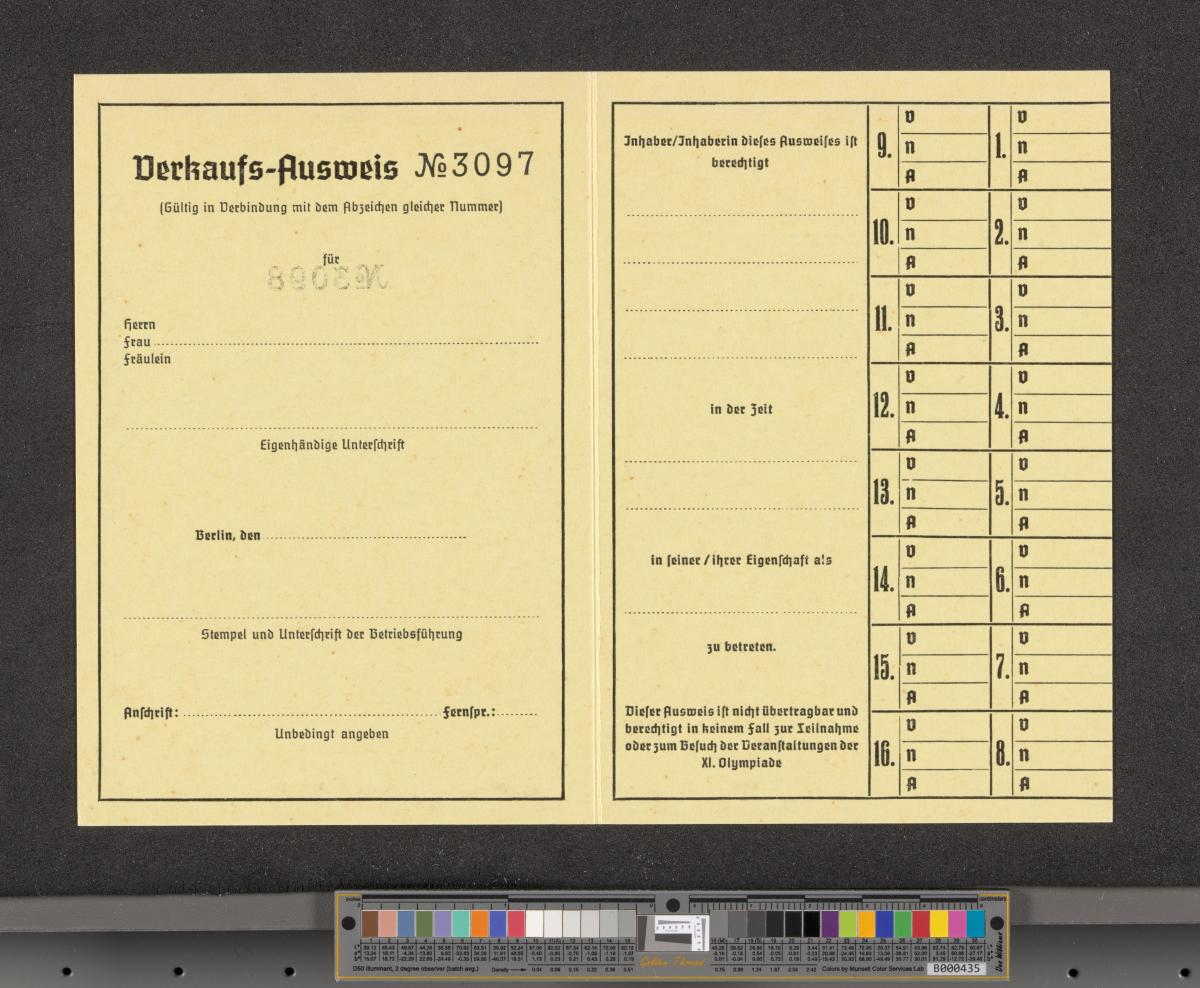Click the number 9 in the grid

(x=884, y=149)
